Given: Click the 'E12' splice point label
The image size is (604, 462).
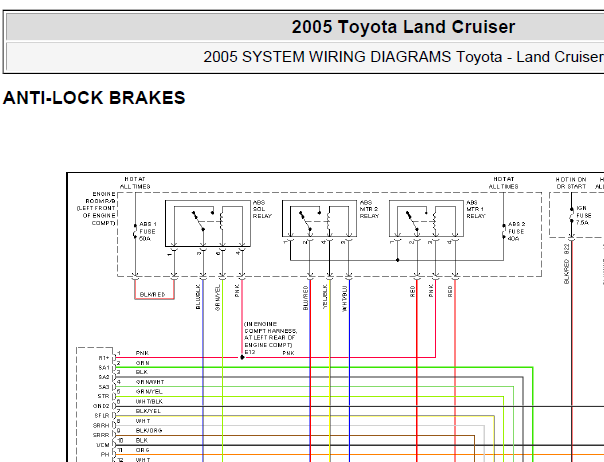Looking at the screenshot, I should [x=250, y=352].
